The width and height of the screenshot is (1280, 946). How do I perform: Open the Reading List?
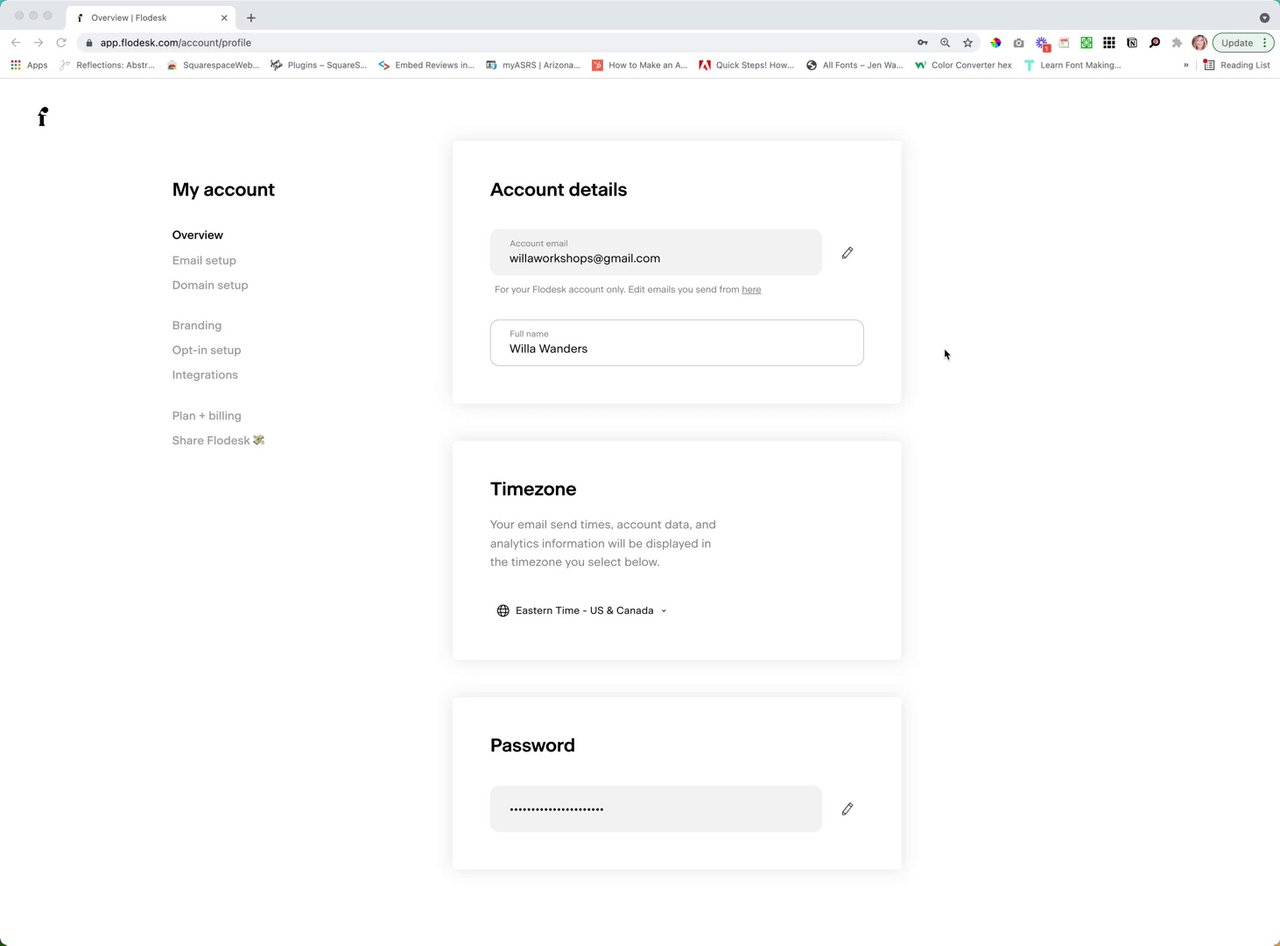click(x=1236, y=65)
